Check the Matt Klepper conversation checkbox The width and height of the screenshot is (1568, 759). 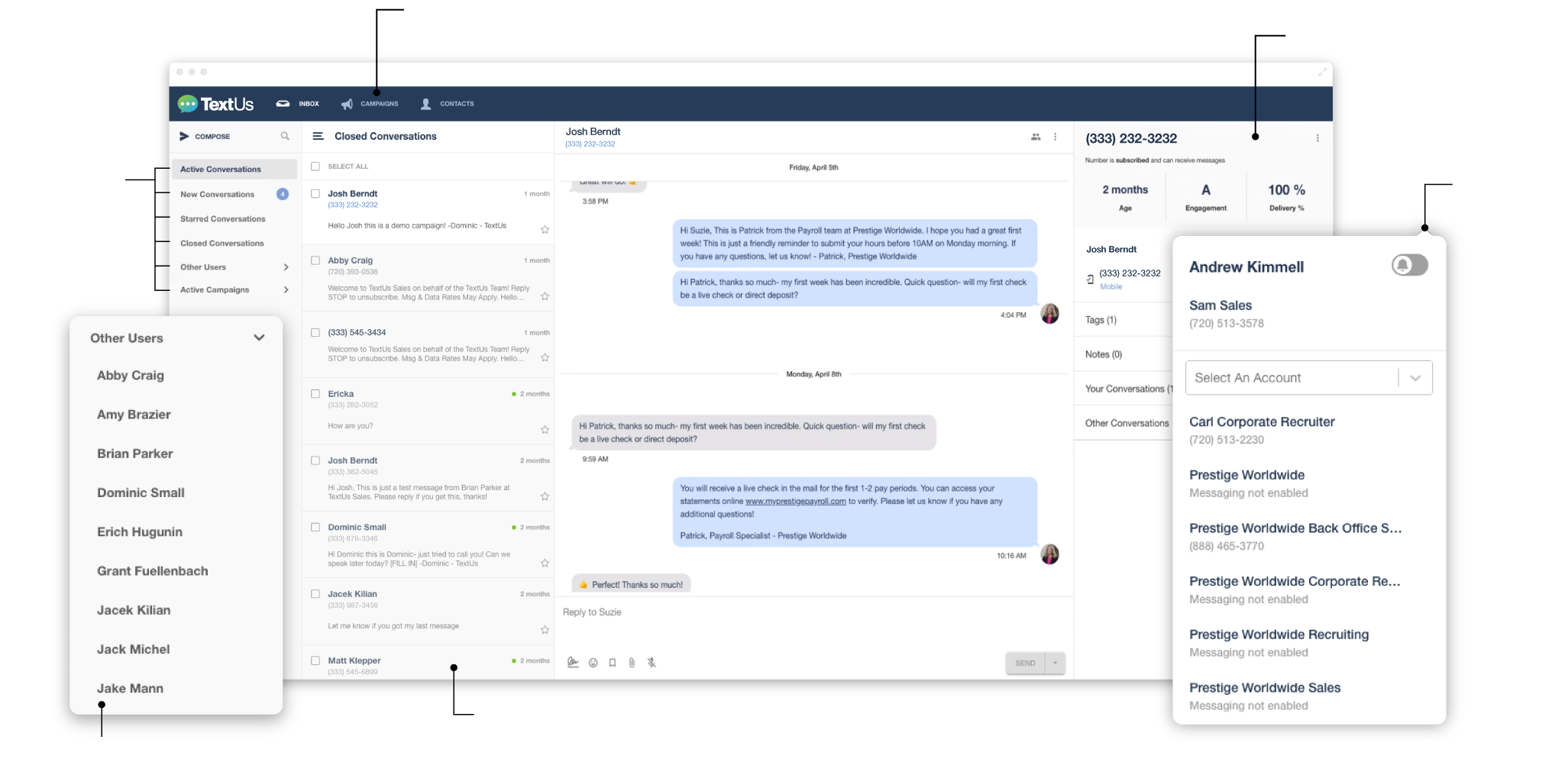pyautogui.click(x=315, y=660)
